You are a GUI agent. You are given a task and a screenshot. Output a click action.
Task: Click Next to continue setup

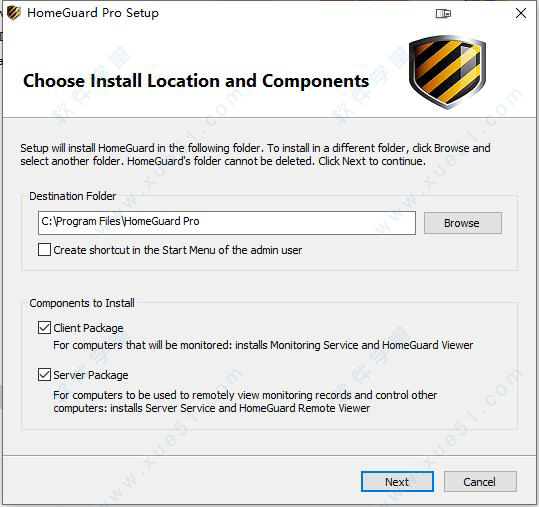tap(397, 482)
